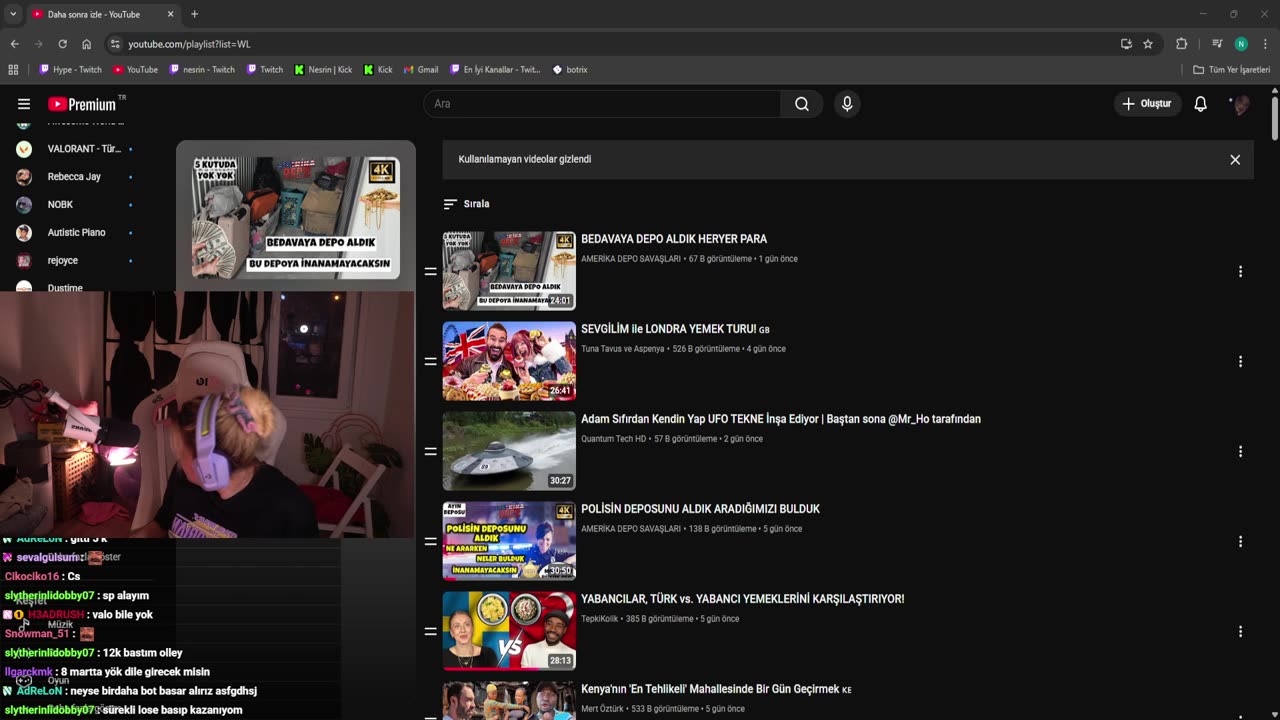This screenshot has width=1280, height=720.
Task: Open the media controls icon in toolbar
Action: coord(1217,44)
